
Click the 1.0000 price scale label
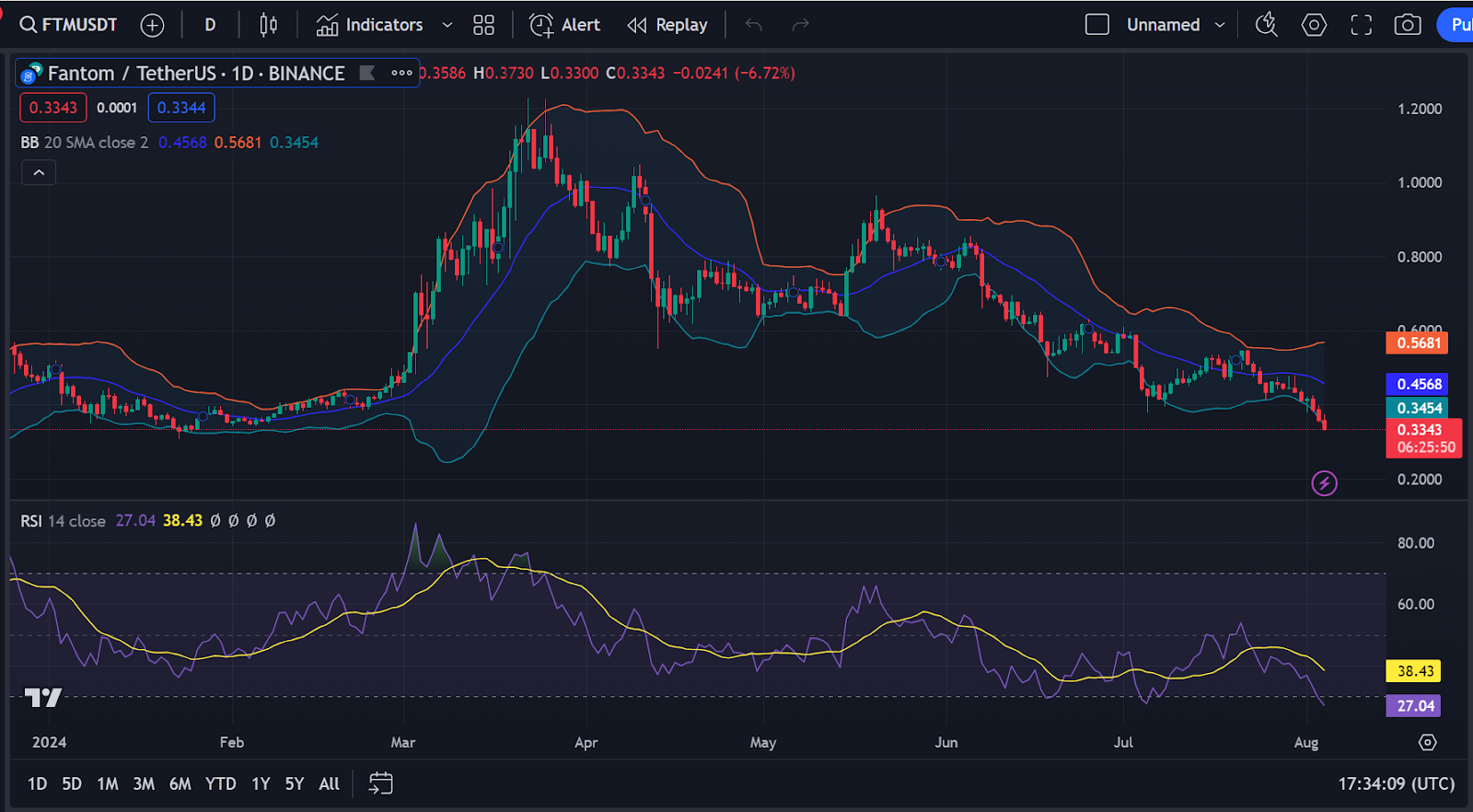1420,182
